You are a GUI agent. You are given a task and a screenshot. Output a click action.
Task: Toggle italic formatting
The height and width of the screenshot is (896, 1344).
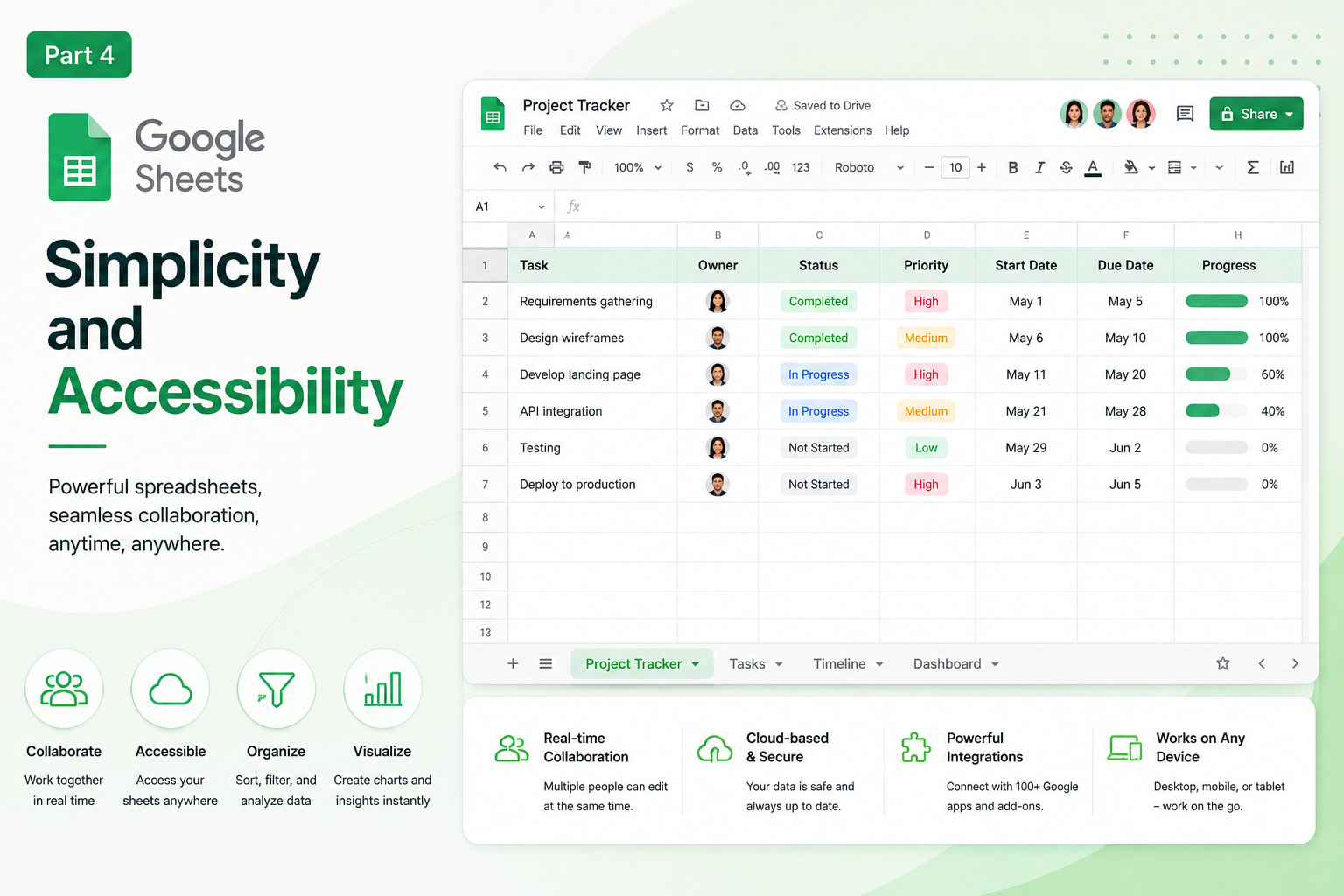pyautogui.click(x=1039, y=167)
